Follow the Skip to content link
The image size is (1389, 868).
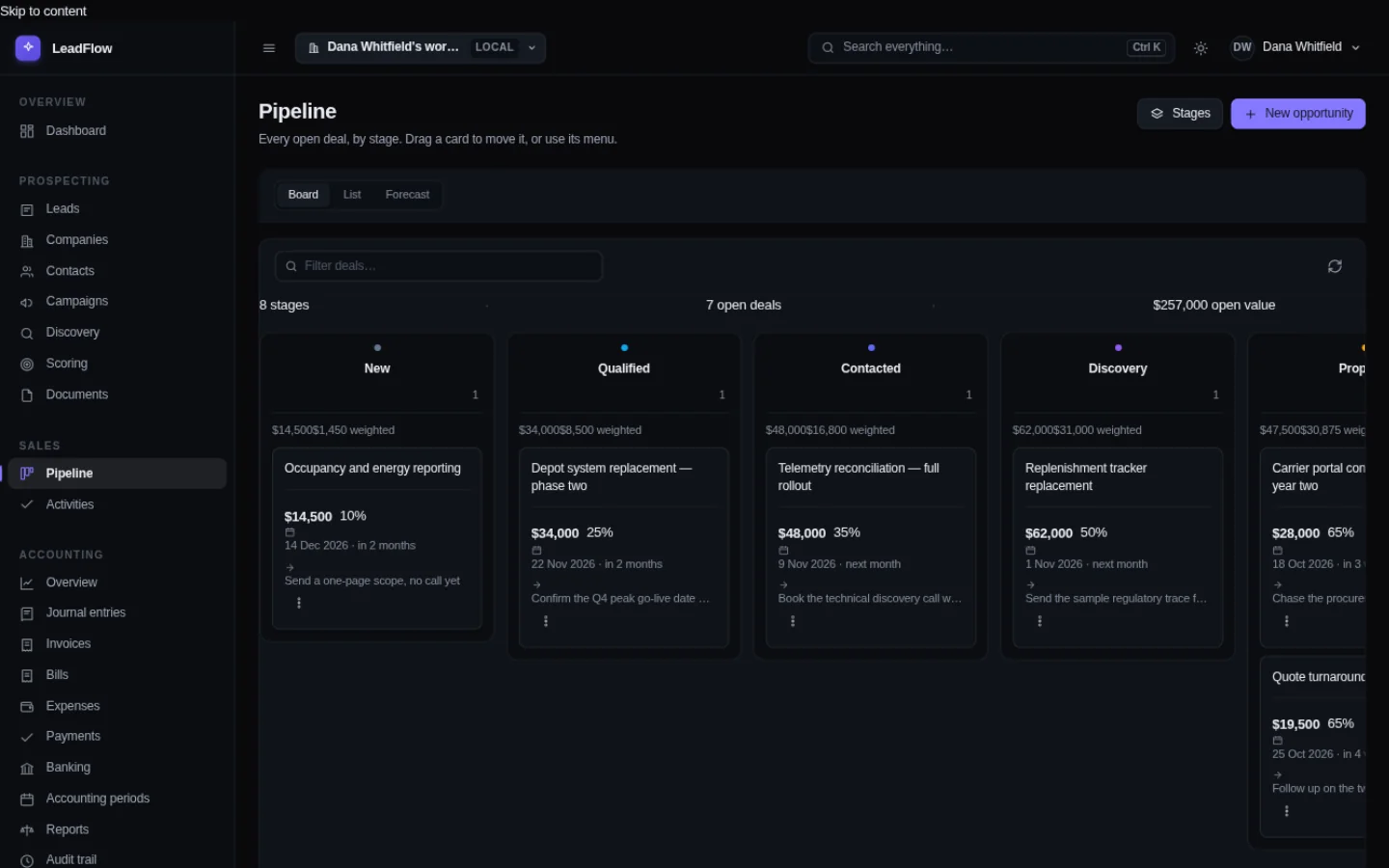coord(43,11)
